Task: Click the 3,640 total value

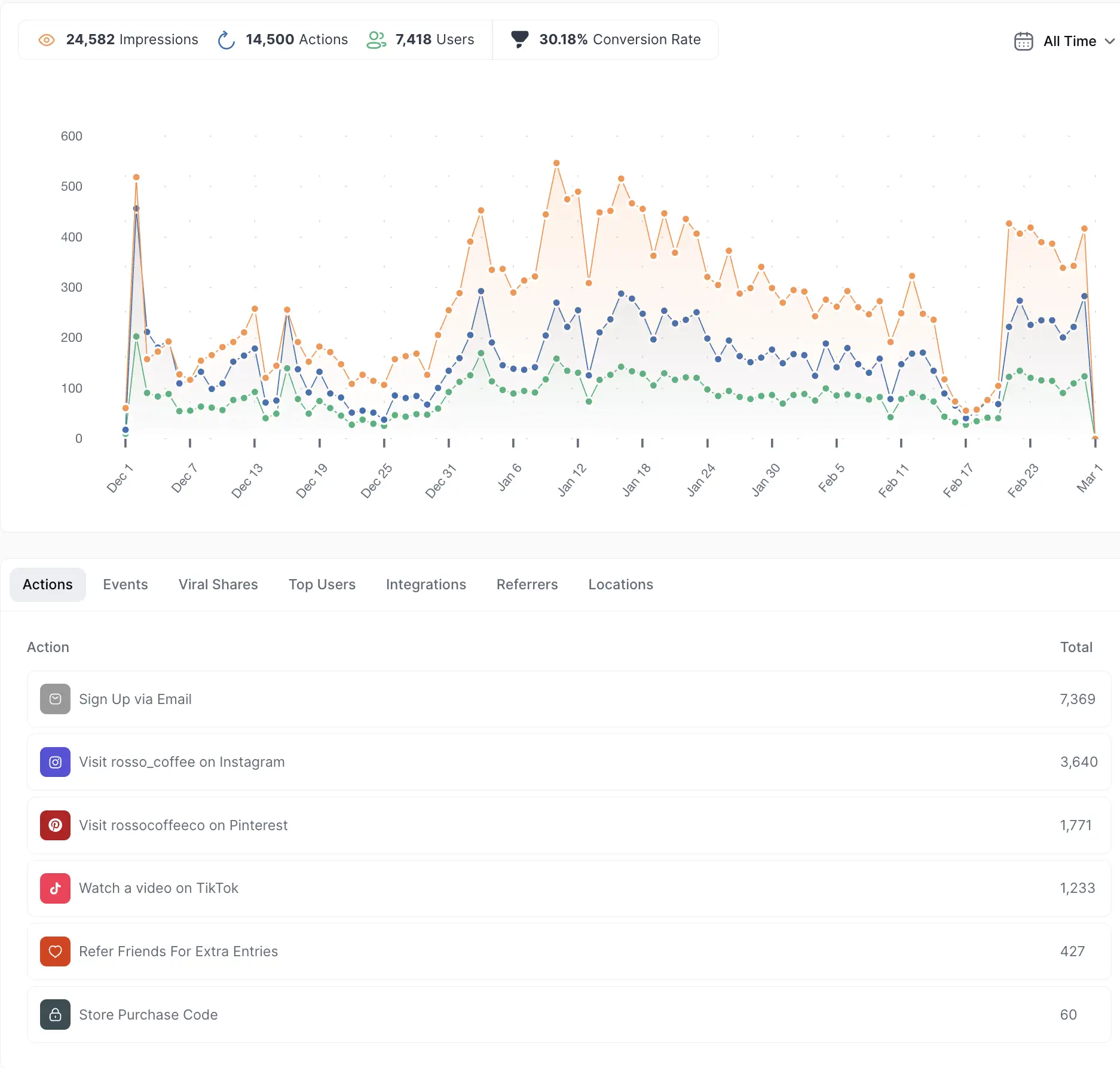Action: pos(1079,762)
